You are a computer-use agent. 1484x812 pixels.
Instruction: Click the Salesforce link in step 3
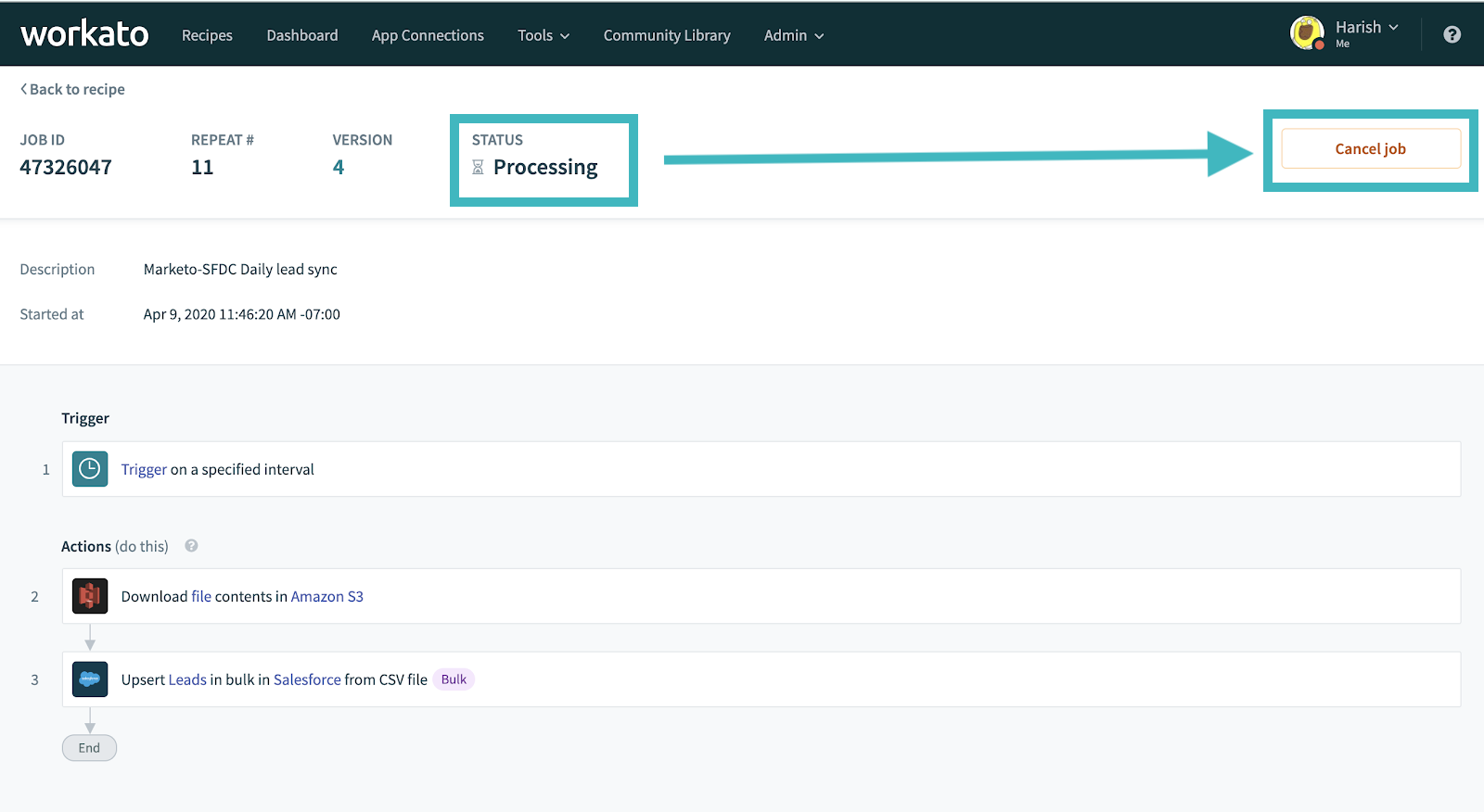[x=307, y=679]
